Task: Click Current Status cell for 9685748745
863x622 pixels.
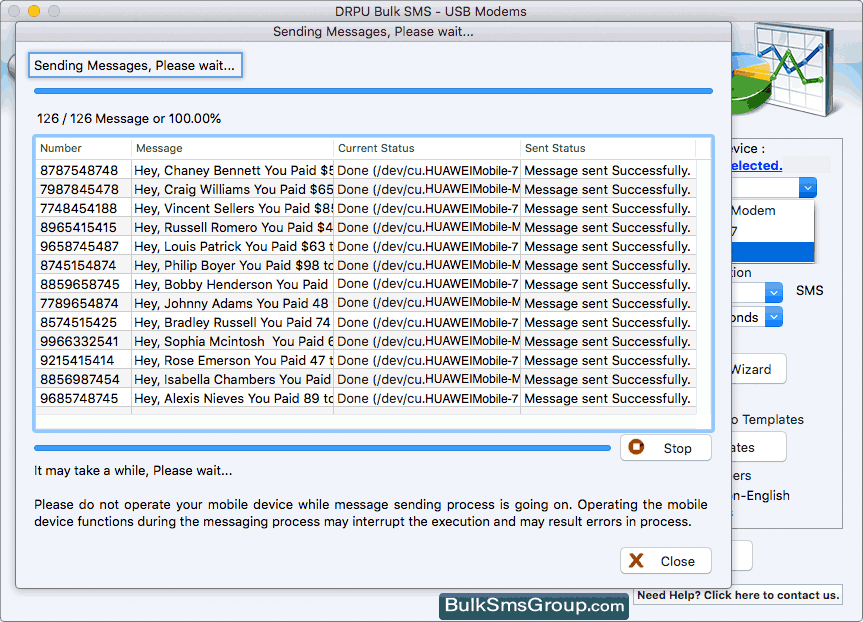Action: (x=427, y=398)
